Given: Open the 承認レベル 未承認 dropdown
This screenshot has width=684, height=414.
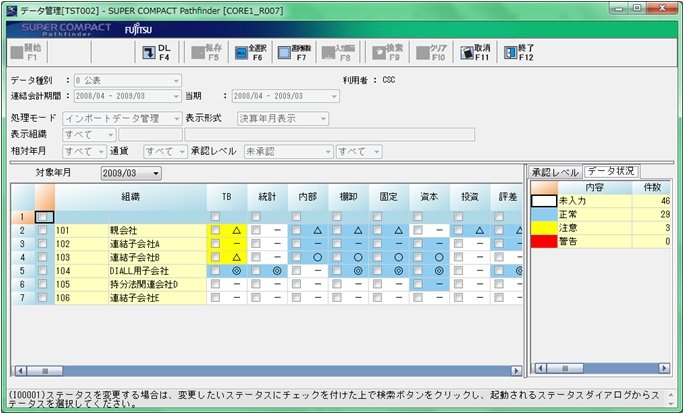Looking at the screenshot, I should [x=328, y=152].
